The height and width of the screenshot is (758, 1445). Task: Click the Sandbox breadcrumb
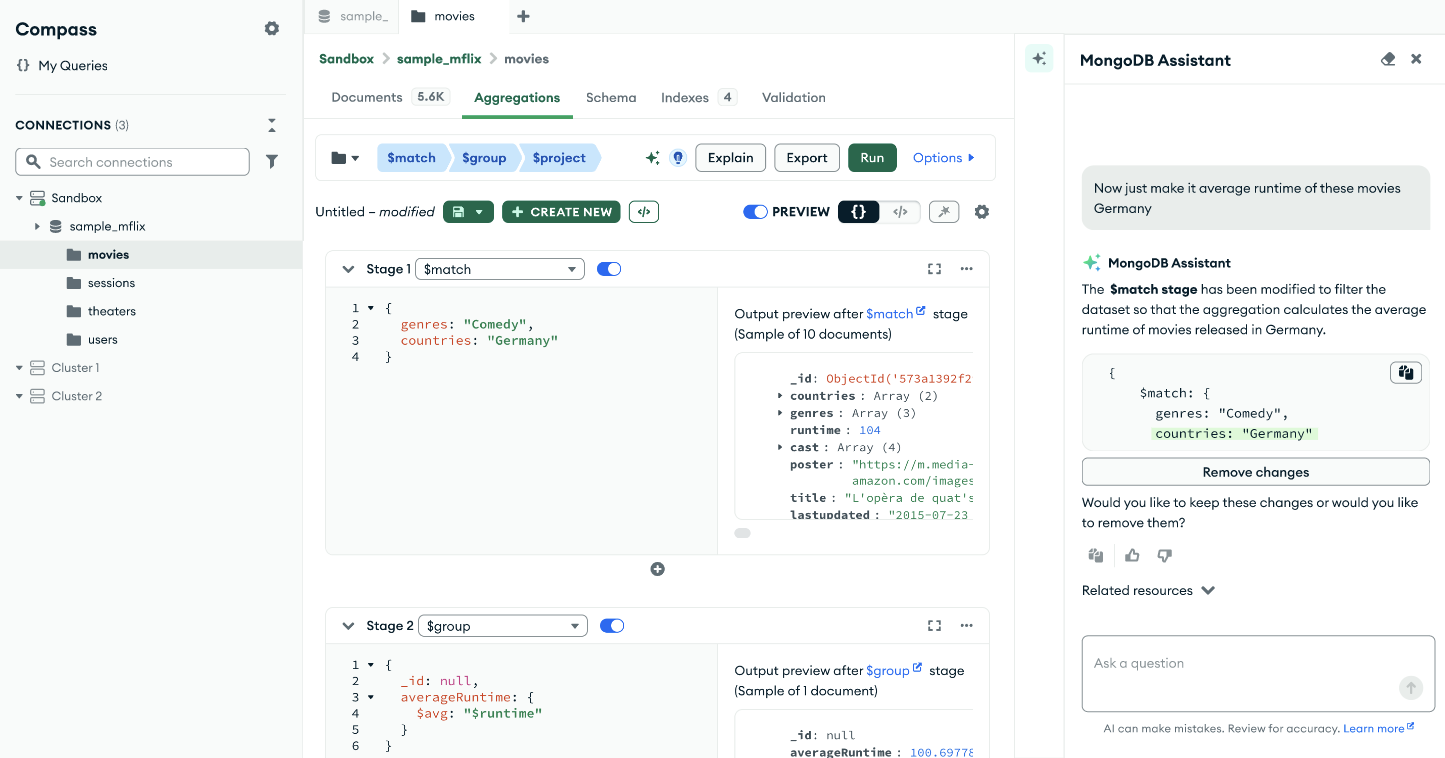click(346, 59)
